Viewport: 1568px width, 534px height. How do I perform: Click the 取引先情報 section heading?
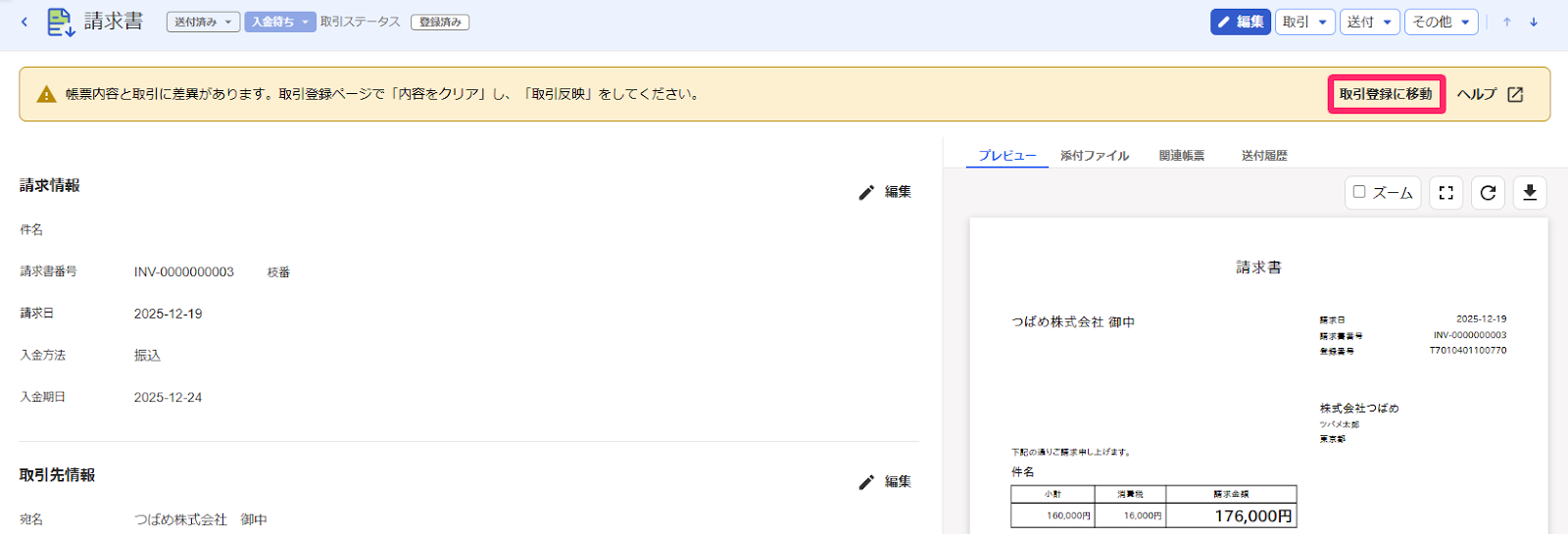click(58, 474)
